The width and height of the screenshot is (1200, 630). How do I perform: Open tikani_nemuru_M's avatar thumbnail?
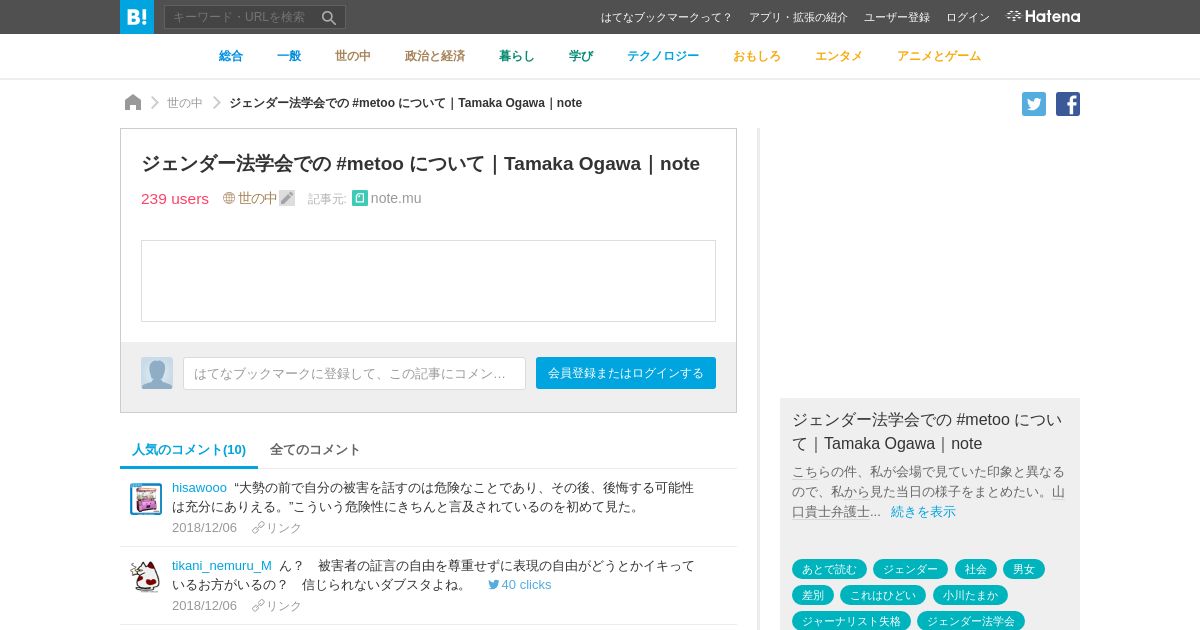146,577
